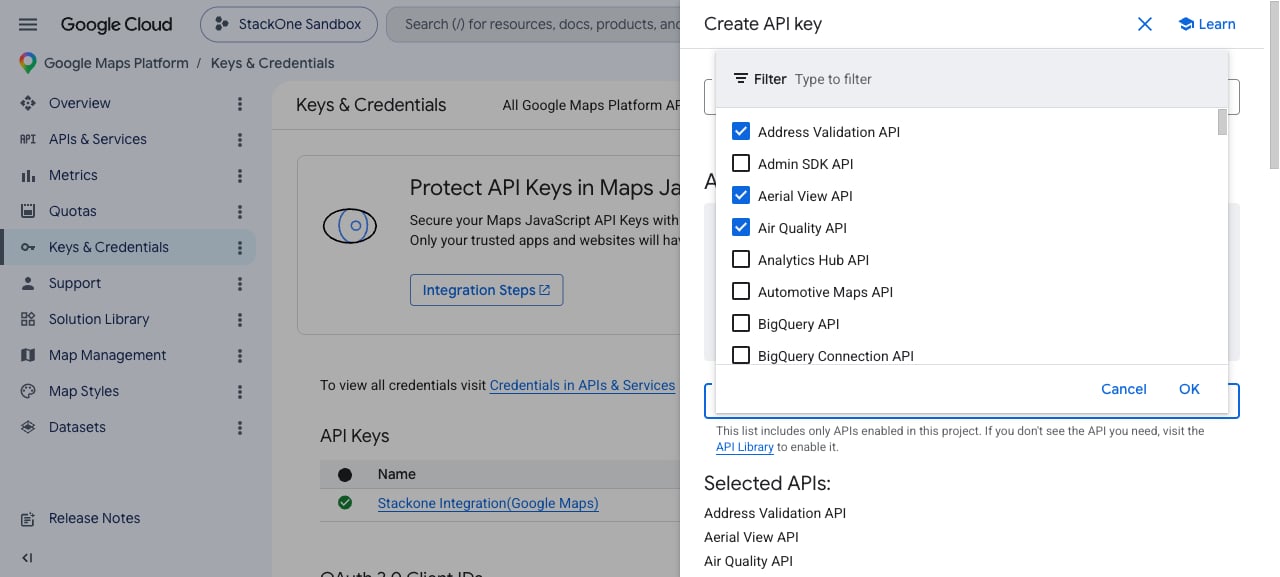Open more options for Quotas

click(240, 211)
